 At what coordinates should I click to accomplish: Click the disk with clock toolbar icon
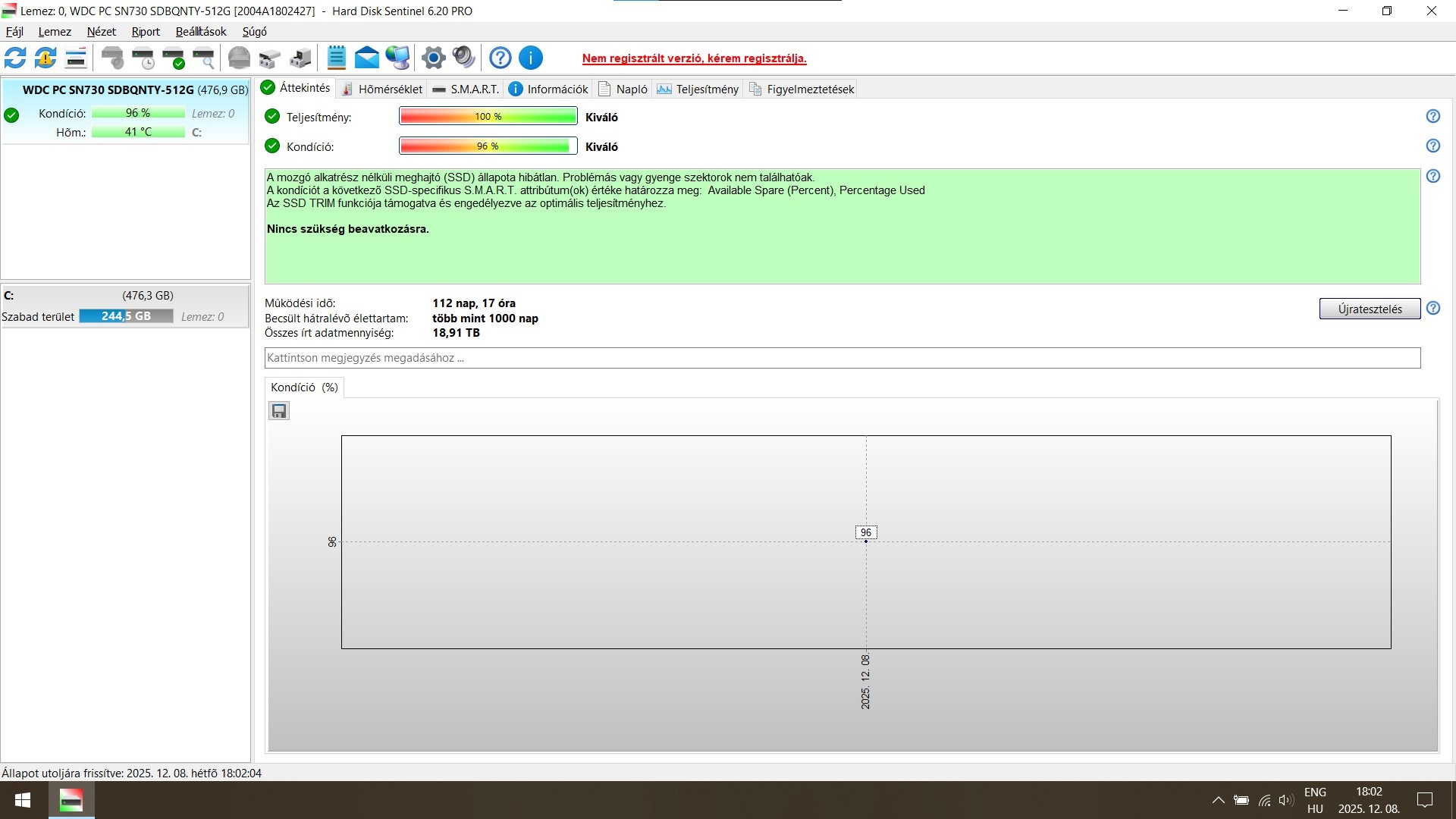coord(143,58)
